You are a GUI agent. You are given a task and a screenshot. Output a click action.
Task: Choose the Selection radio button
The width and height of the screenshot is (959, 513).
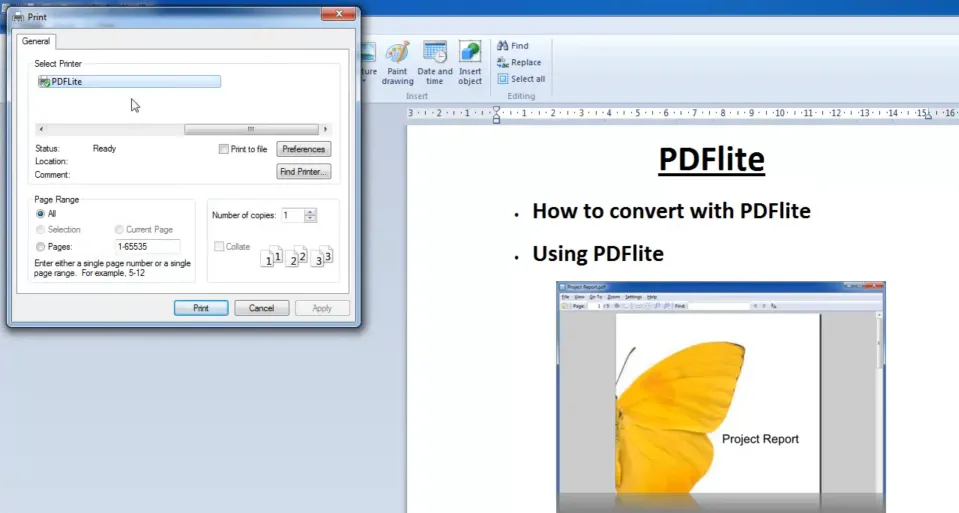[x=40, y=229]
